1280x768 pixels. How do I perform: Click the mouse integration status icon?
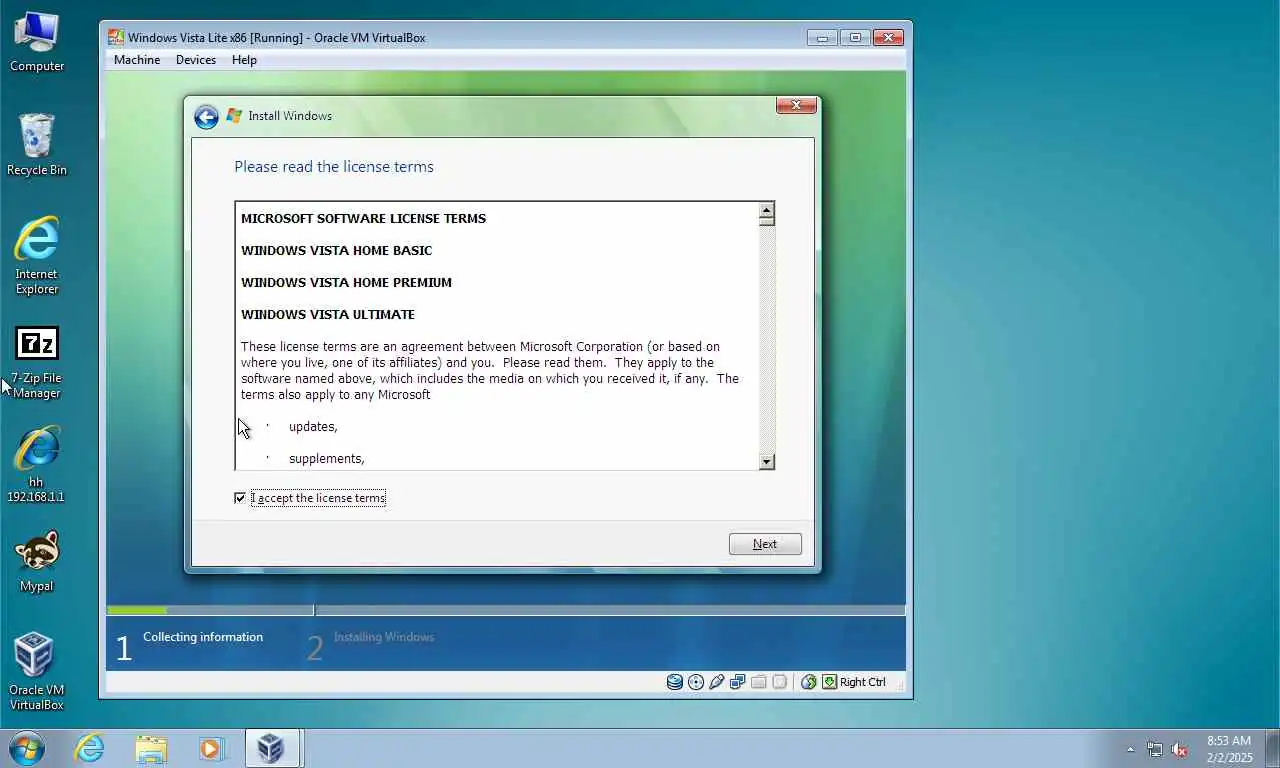pyautogui.click(x=809, y=682)
